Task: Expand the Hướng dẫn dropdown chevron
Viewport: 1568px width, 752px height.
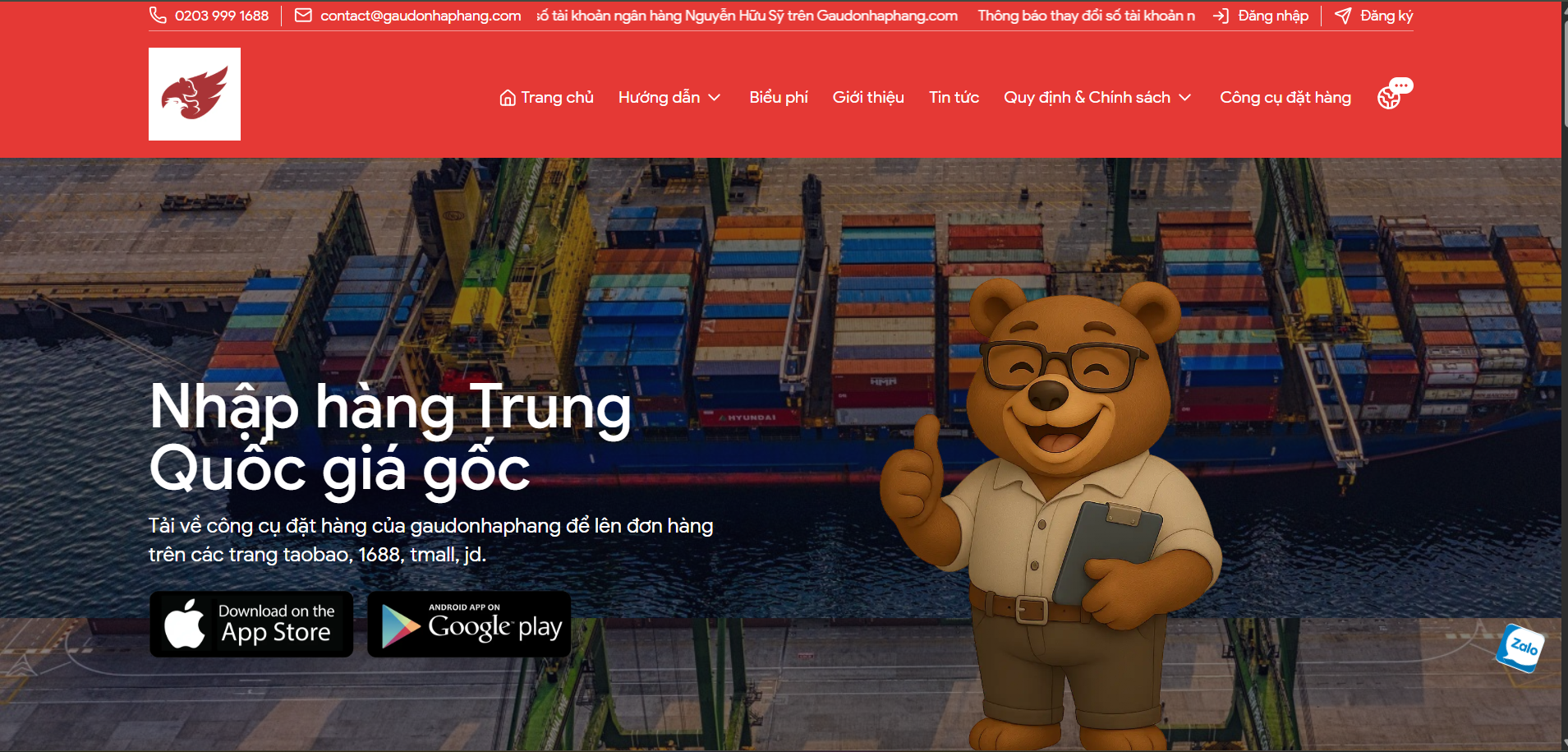Action: (715, 98)
